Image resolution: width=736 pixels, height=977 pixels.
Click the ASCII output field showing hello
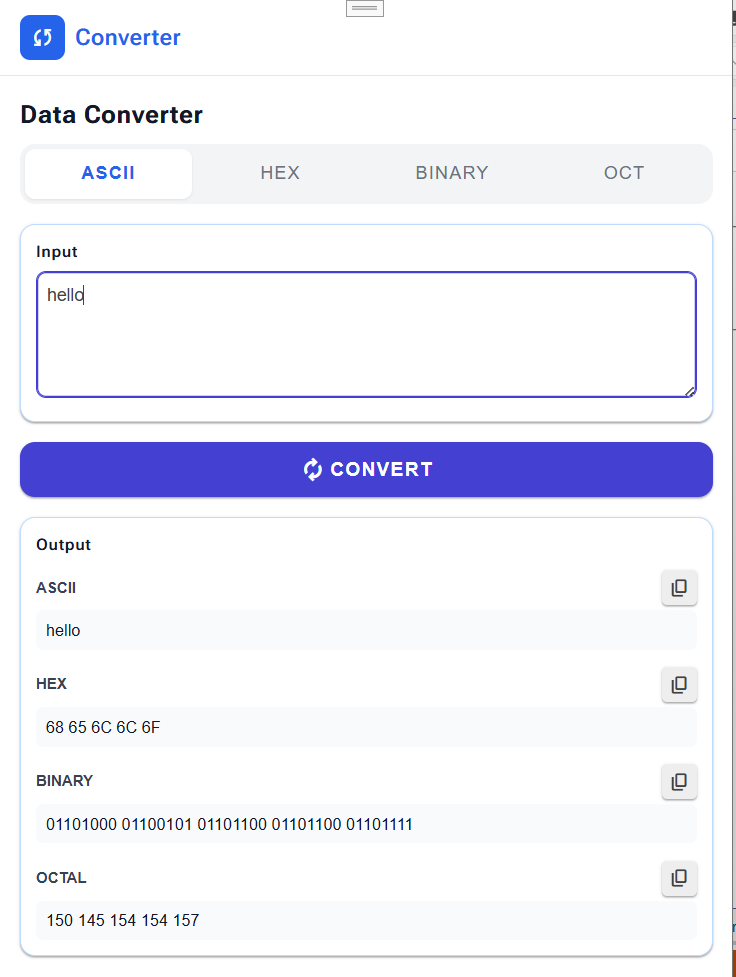(366, 630)
